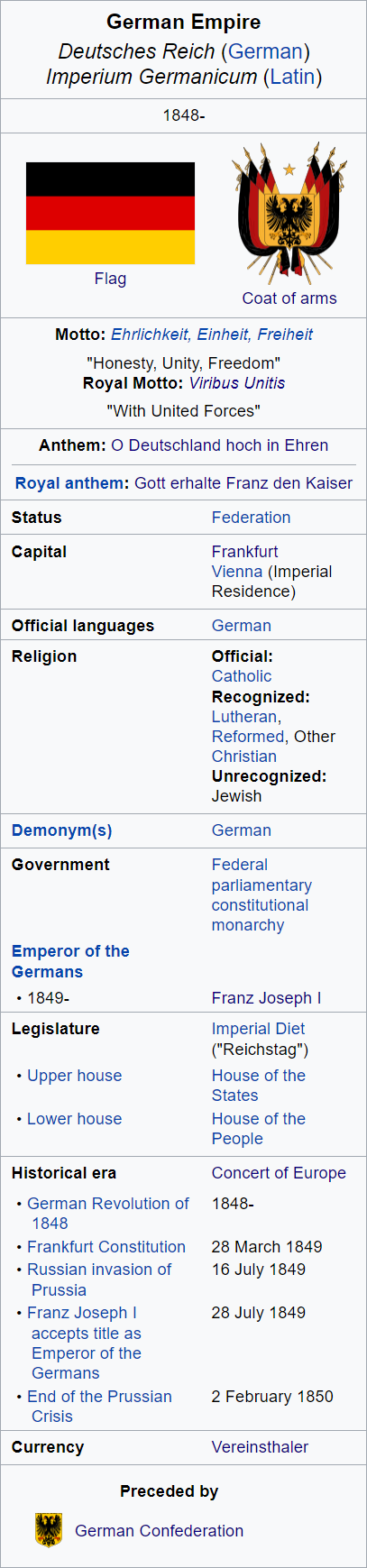Follow the Latin language link
Image resolution: width=367 pixels, height=1568 pixels.
tap(293, 77)
